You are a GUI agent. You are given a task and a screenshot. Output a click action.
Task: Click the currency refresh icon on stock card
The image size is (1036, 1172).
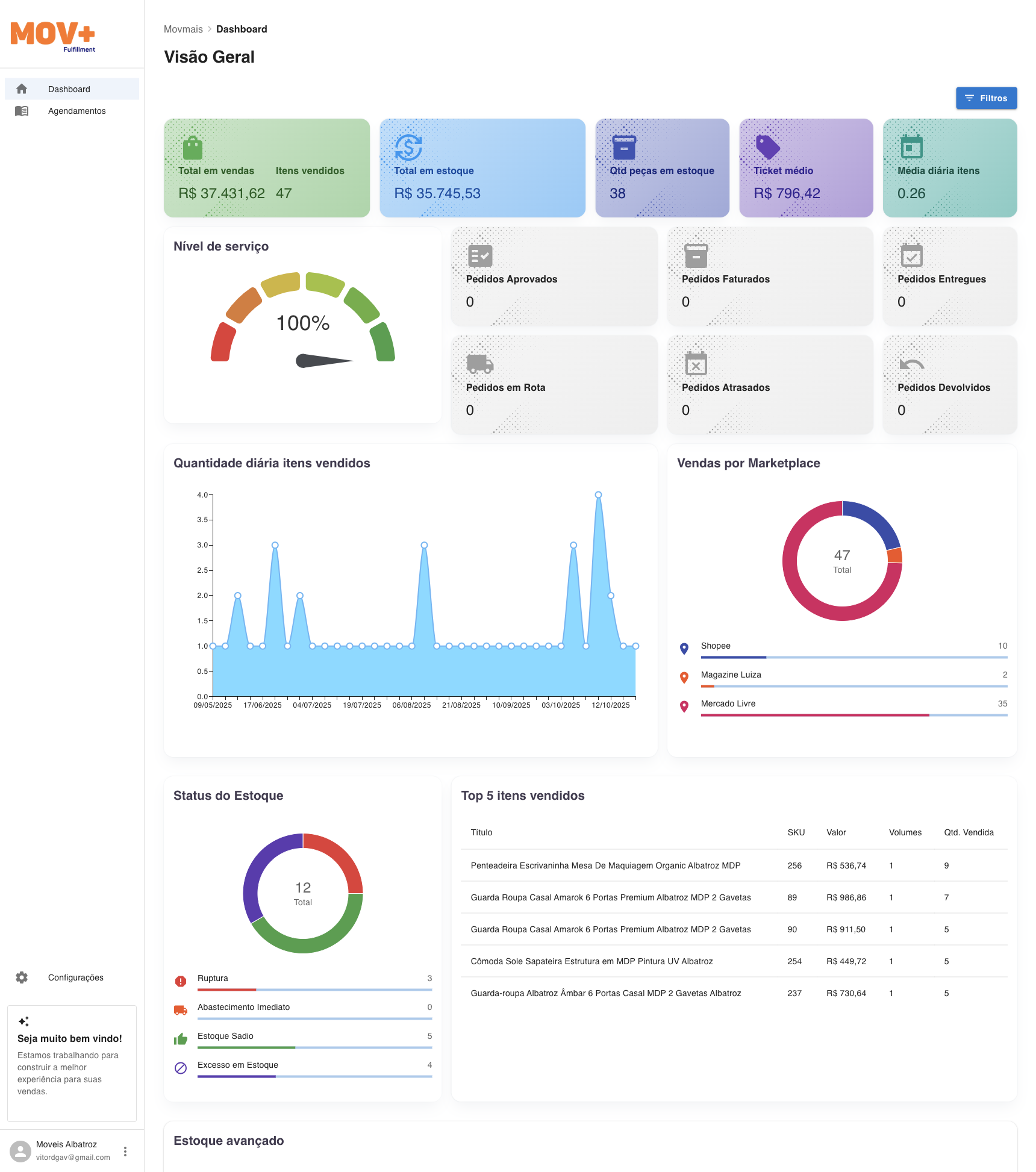pos(408,148)
